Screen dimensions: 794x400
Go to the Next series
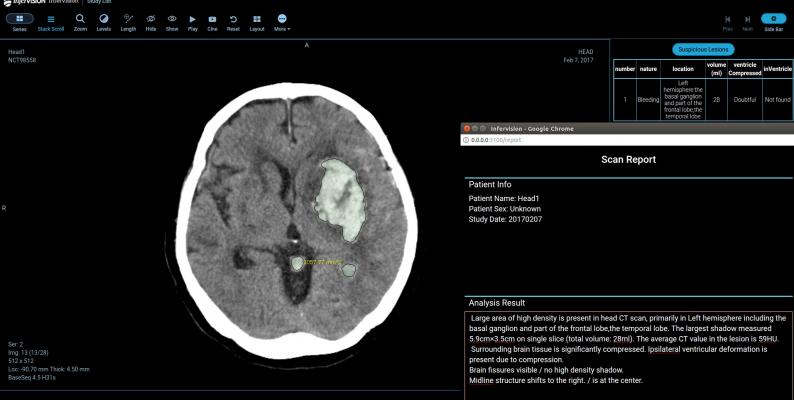point(747,22)
